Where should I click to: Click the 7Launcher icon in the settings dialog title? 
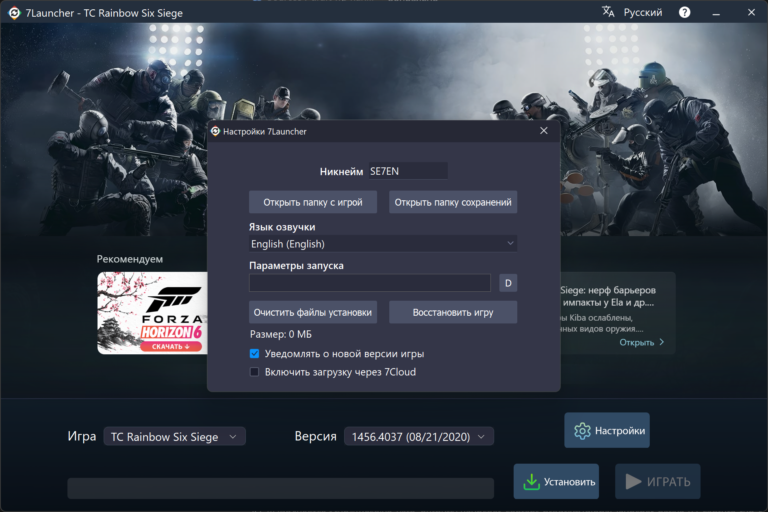tap(215, 131)
